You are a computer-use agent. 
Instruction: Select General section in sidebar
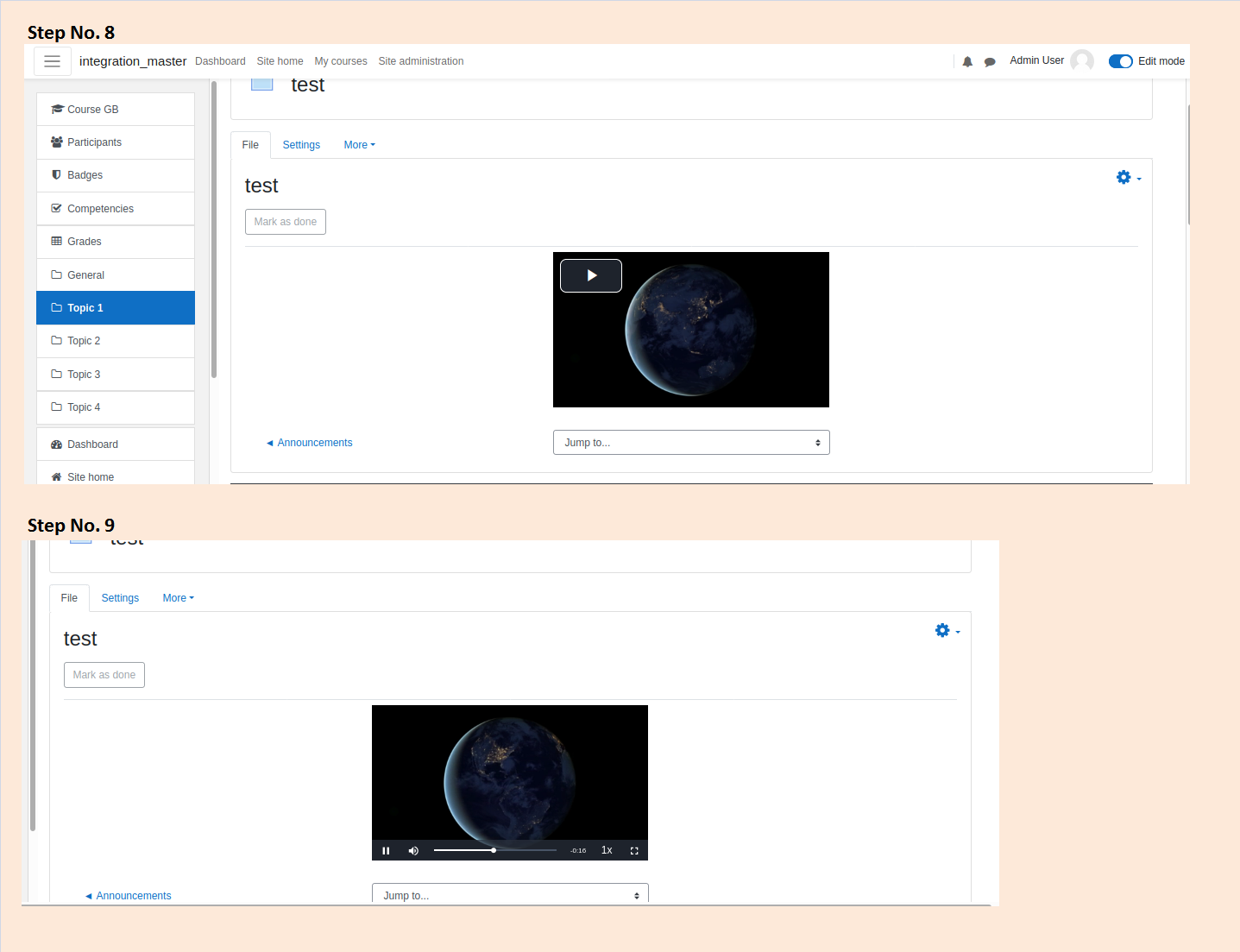click(116, 275)
